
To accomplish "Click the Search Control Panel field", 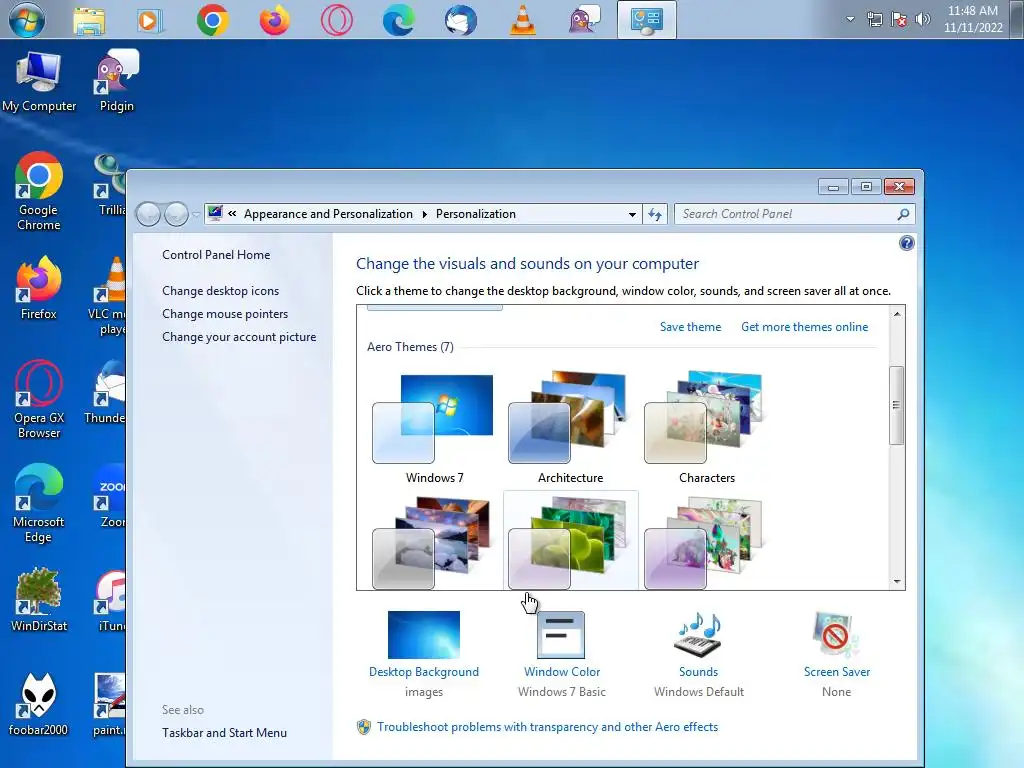I will pos(794,214).
